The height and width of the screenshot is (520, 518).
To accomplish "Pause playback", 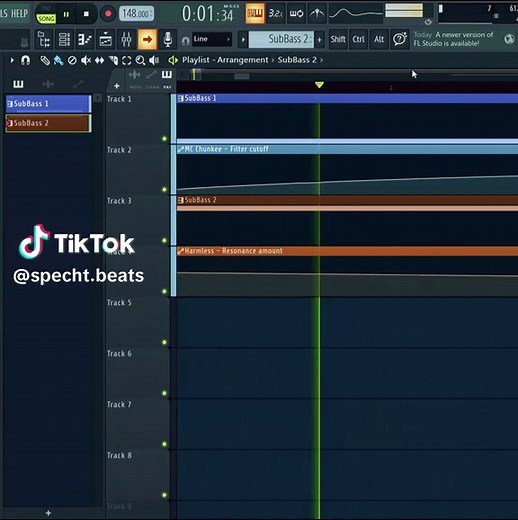I will [x=66, y=14].
